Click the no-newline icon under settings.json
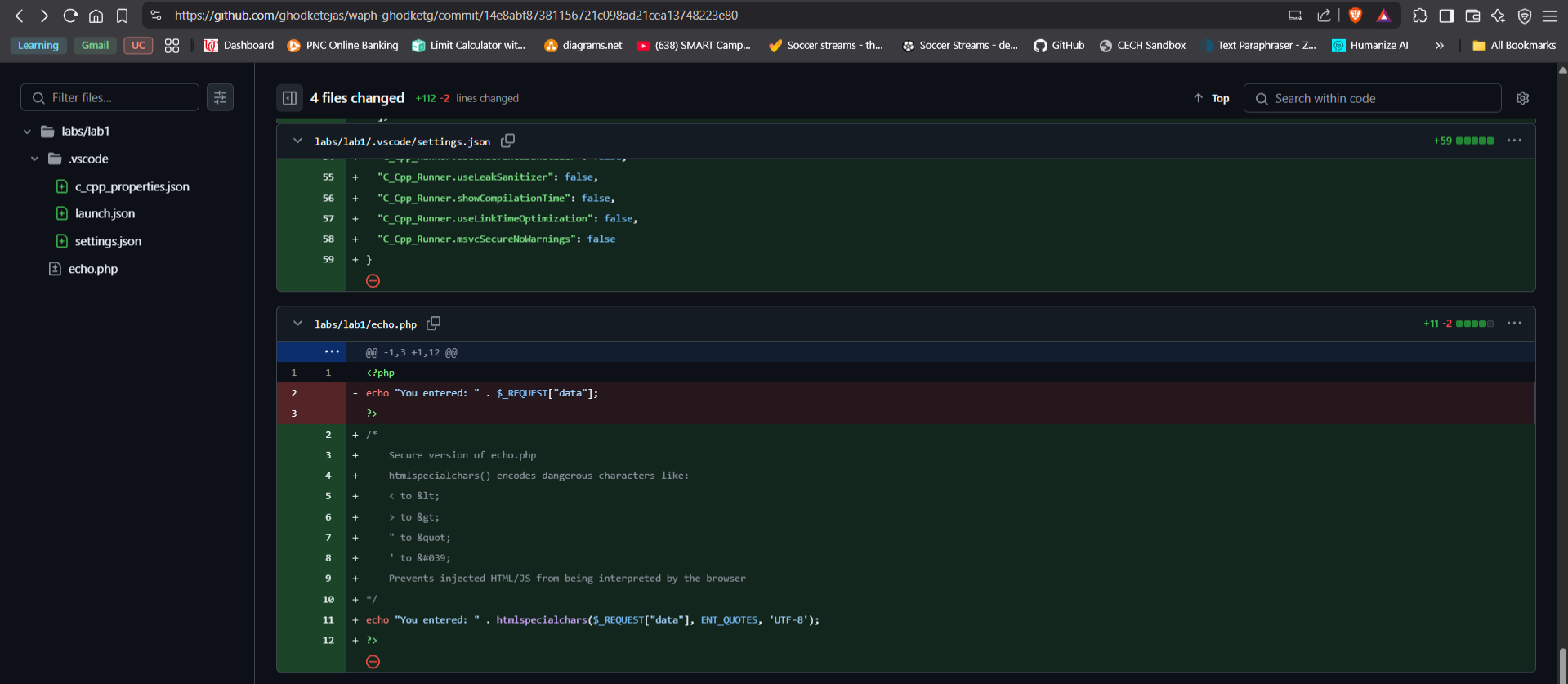1568x684 pixels. (x=373, y=281)
